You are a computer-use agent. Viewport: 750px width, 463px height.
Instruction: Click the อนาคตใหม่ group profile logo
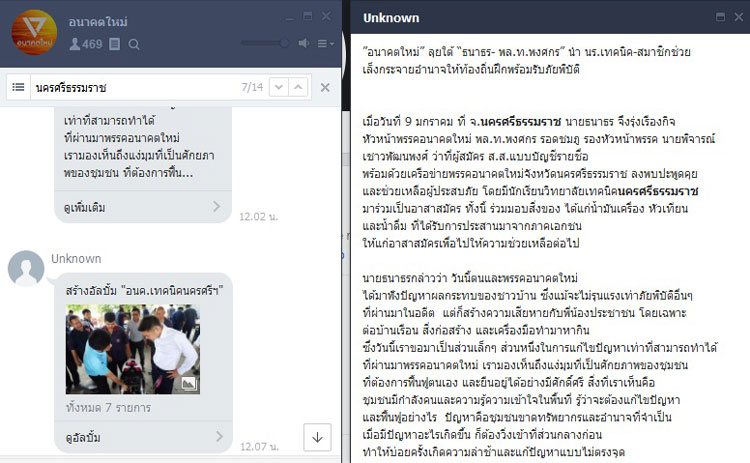pyautogui.click(x=34, y=32)
